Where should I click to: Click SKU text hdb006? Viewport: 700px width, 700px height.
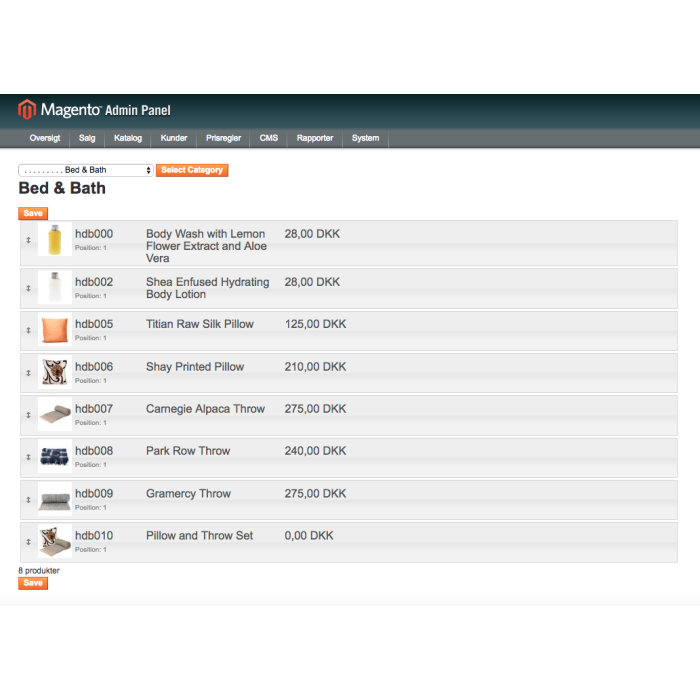[x=94, y=367]
